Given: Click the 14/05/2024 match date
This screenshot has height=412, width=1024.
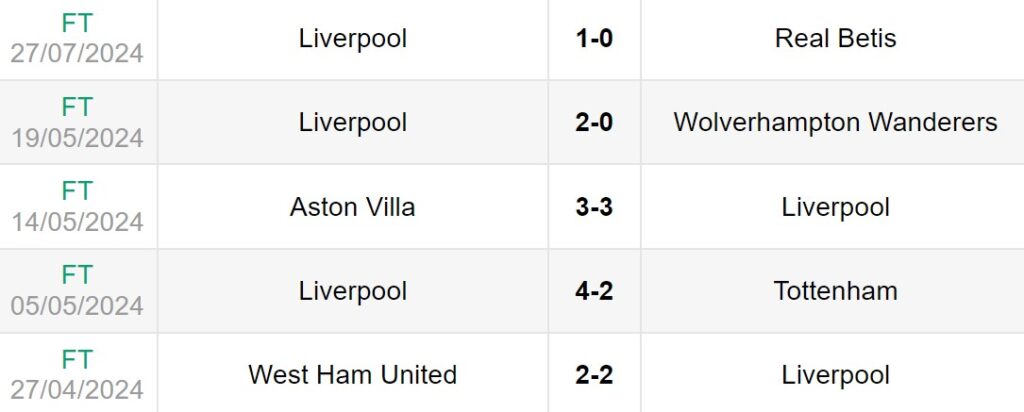Looking at the screenshot, I should pyautogui.click(x=77, y=221).
